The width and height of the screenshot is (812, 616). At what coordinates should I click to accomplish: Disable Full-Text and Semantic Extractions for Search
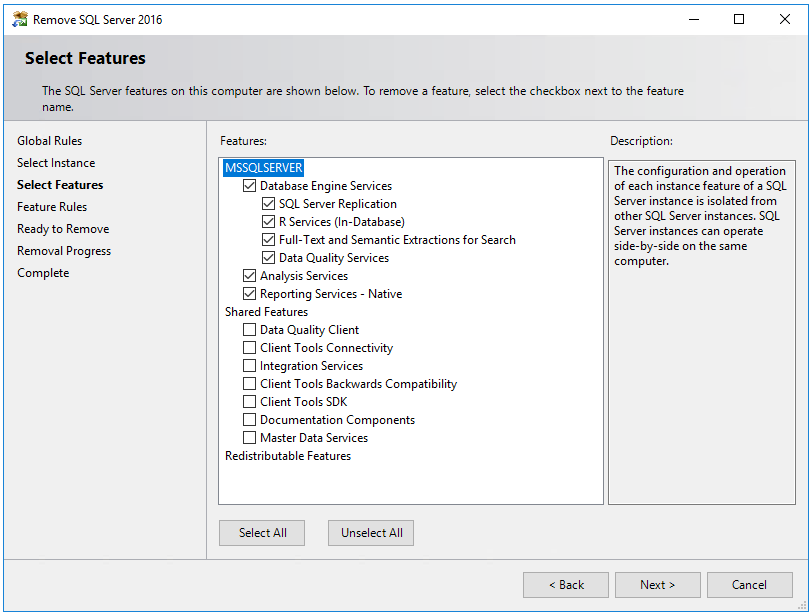point(268,239)
